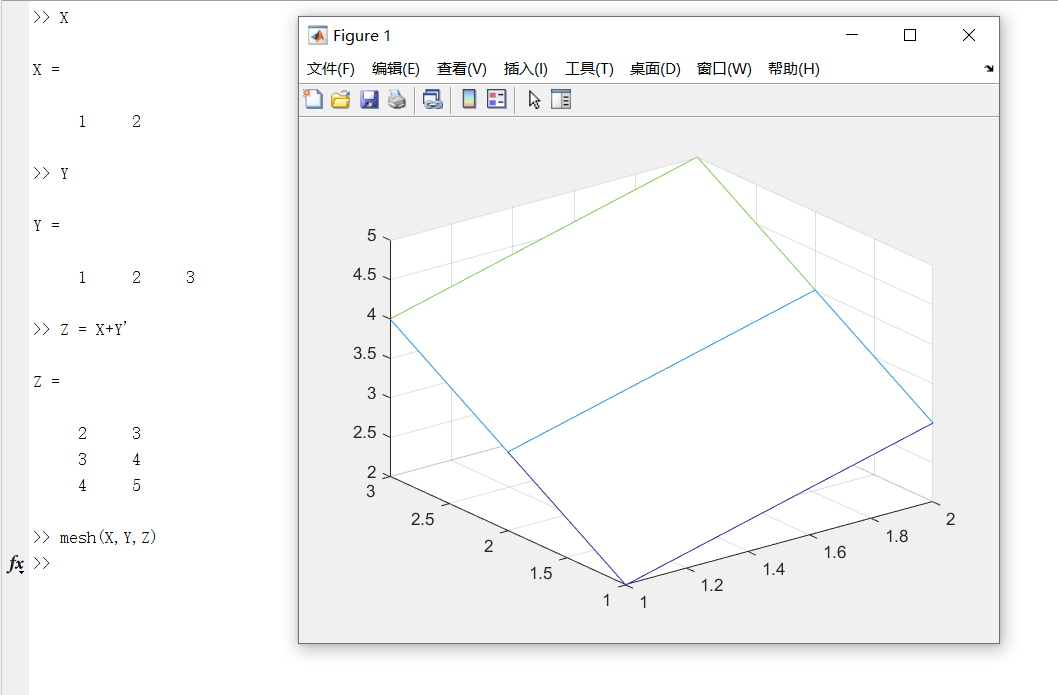
Task: Click the empty command prompt next to fx
Action: coord(41,563)
